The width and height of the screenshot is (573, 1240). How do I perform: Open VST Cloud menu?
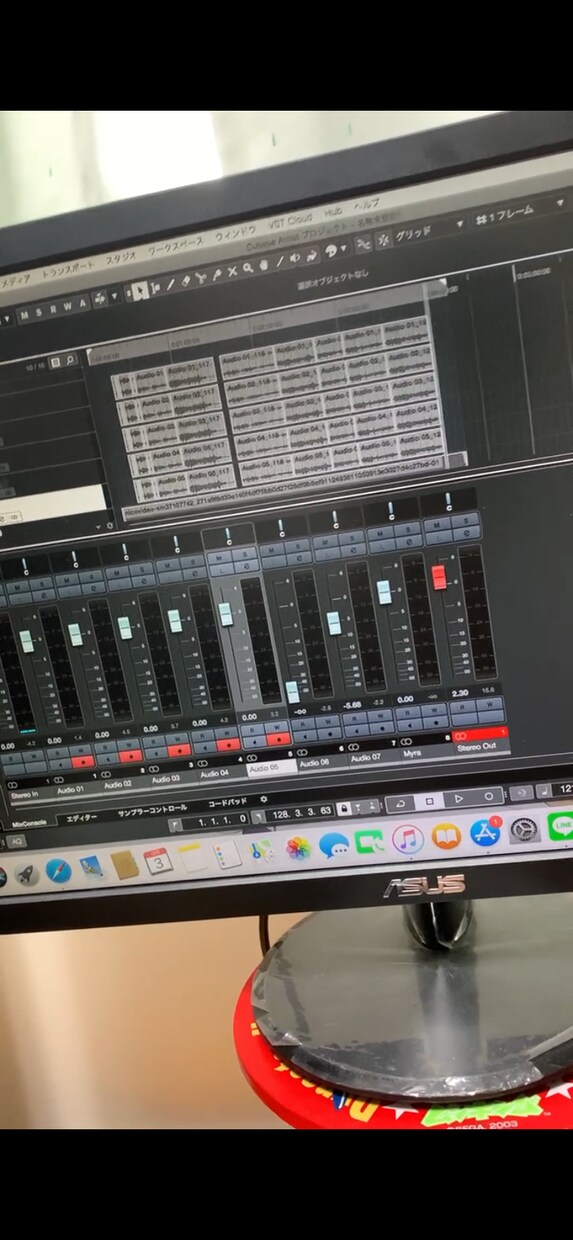click(x=291, y=223)
